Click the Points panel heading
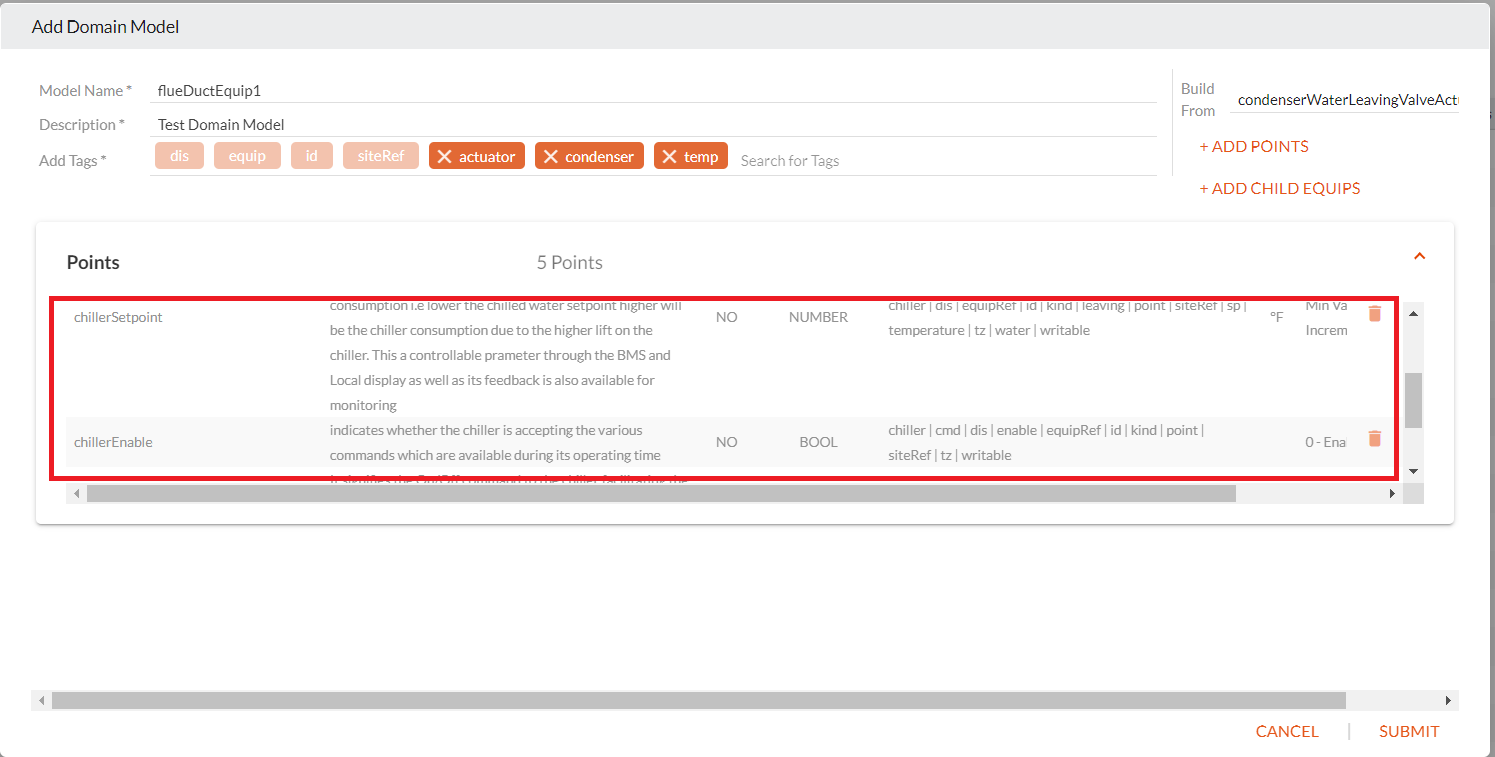Viewport: 1495px width, 757px height. pos(93,262)
